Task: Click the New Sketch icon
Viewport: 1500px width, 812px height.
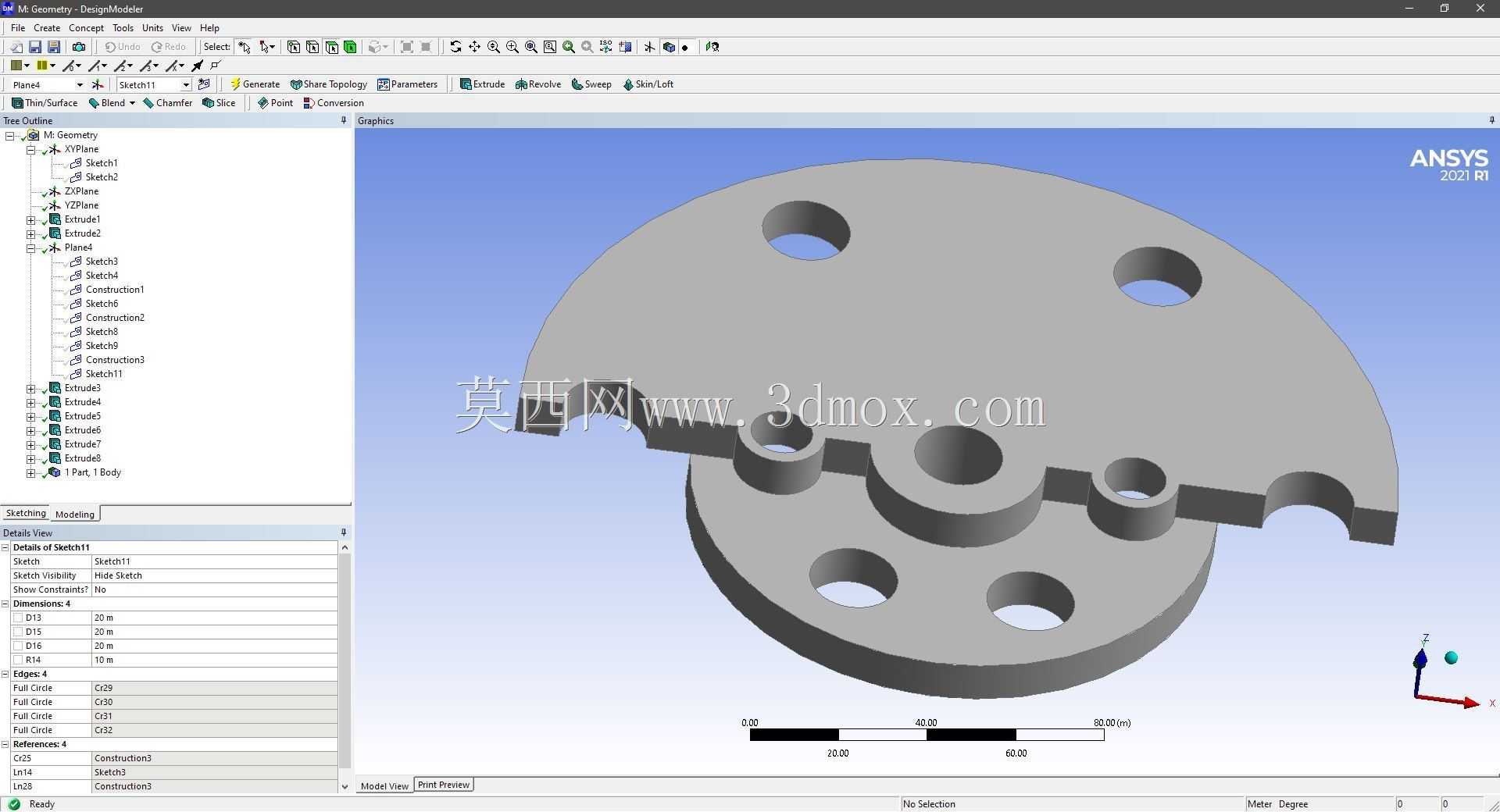Action: pyautogui.click(x=204, y=84)
